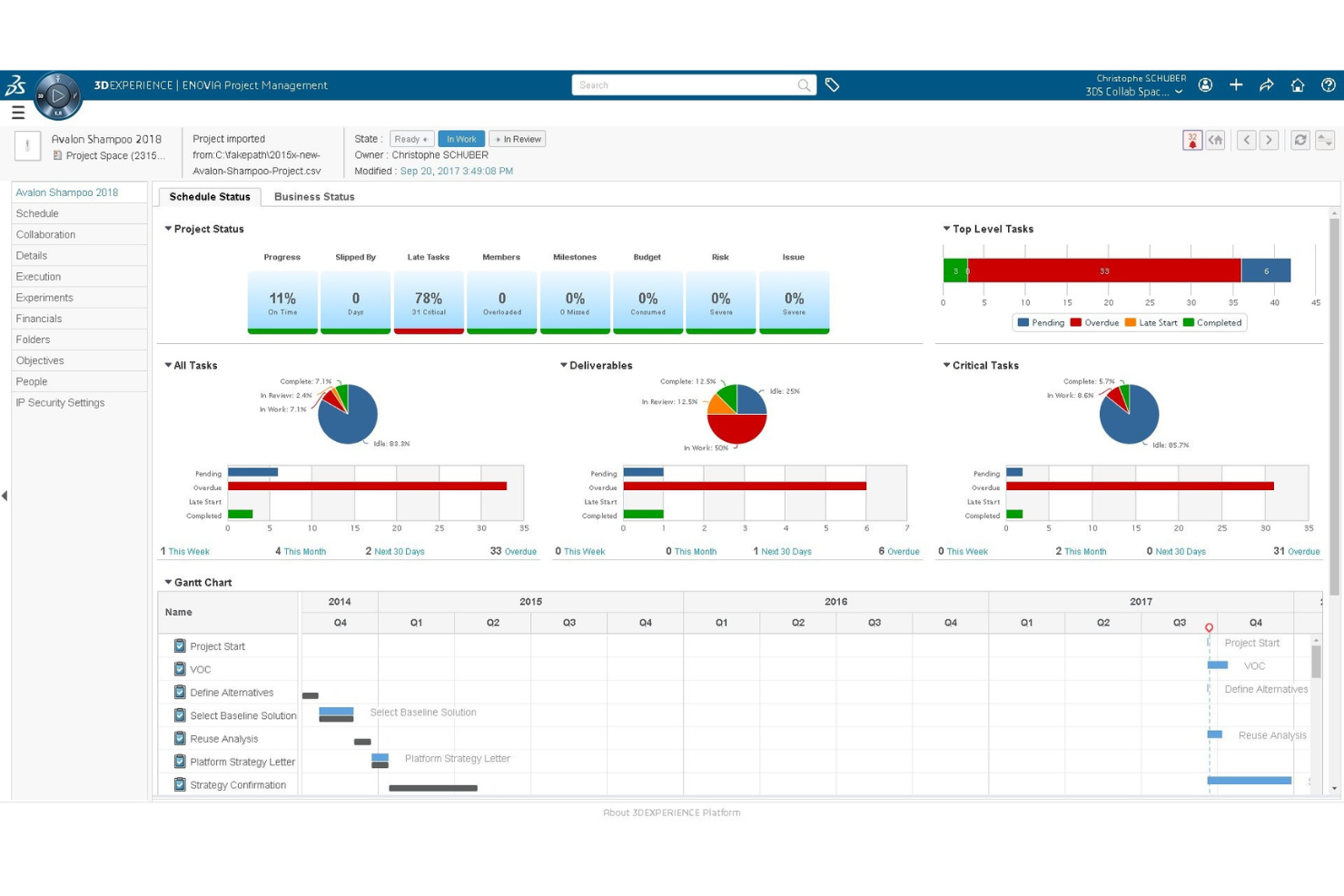
Task: Collapse the Deliverables section
Action: 563,365
